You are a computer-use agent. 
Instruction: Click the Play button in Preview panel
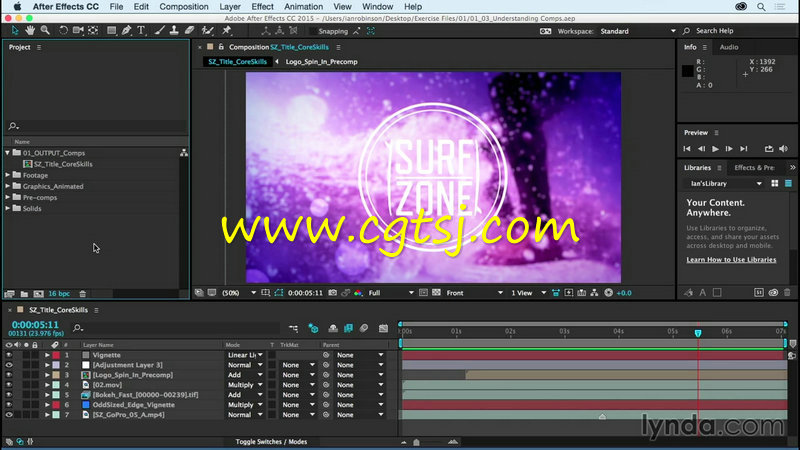pos(715,149)
